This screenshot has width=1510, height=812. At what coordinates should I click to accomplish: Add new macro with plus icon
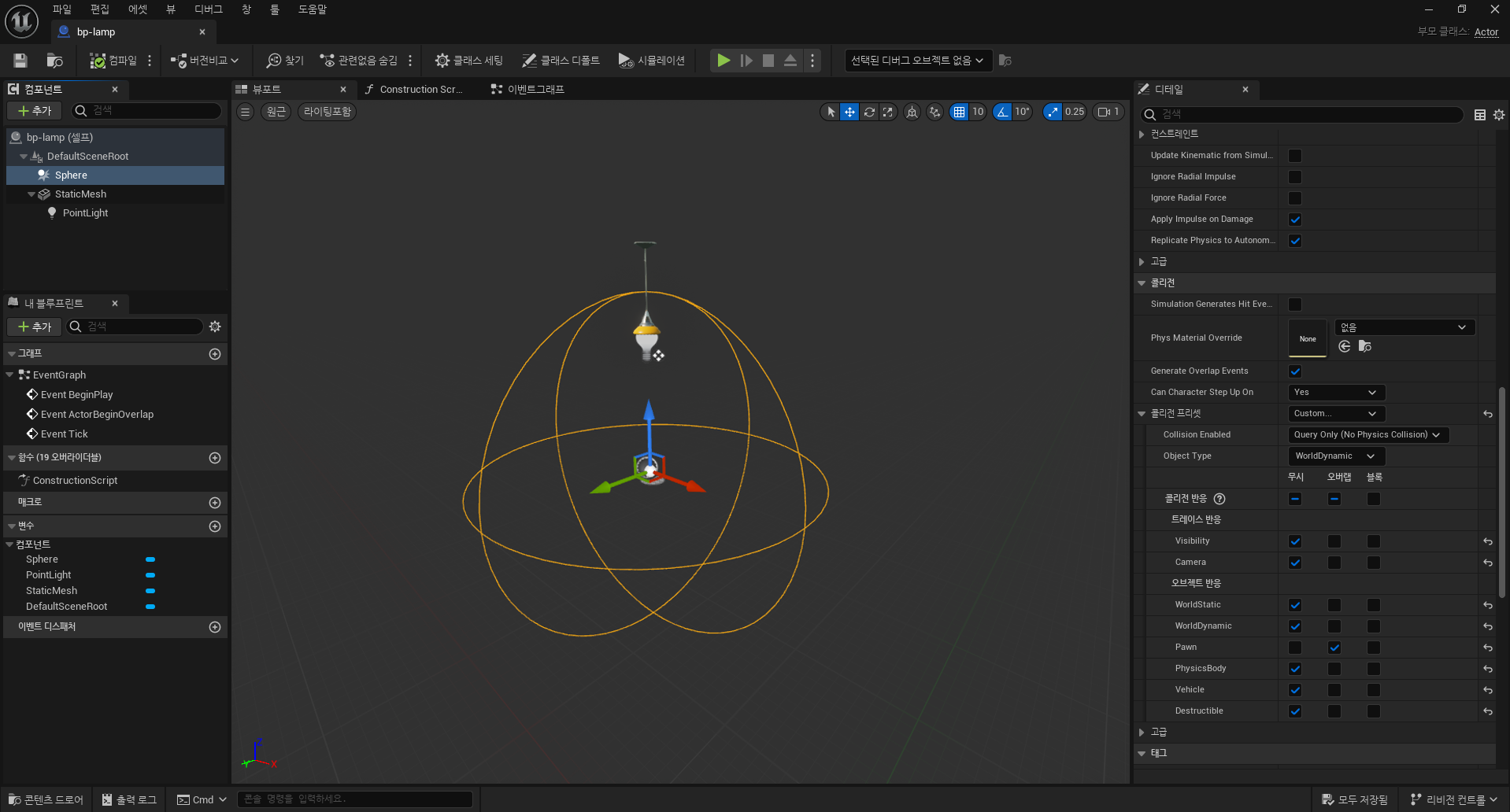click(x=215, y=503)
